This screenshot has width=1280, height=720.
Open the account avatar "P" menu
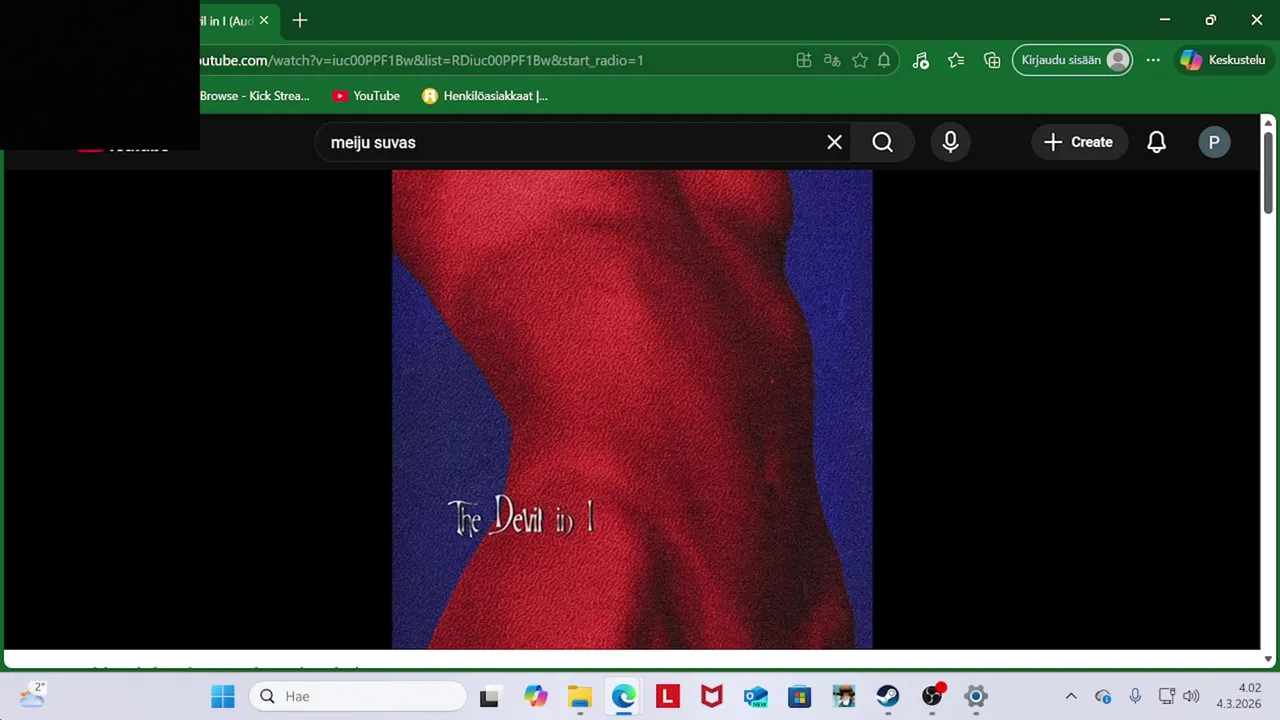tap(1214, 142)
